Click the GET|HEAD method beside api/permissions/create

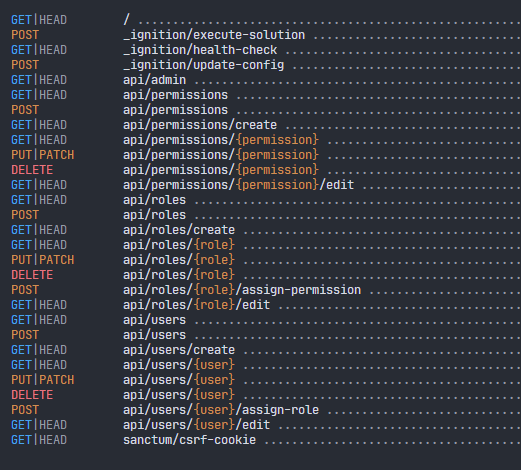[39, 125]
